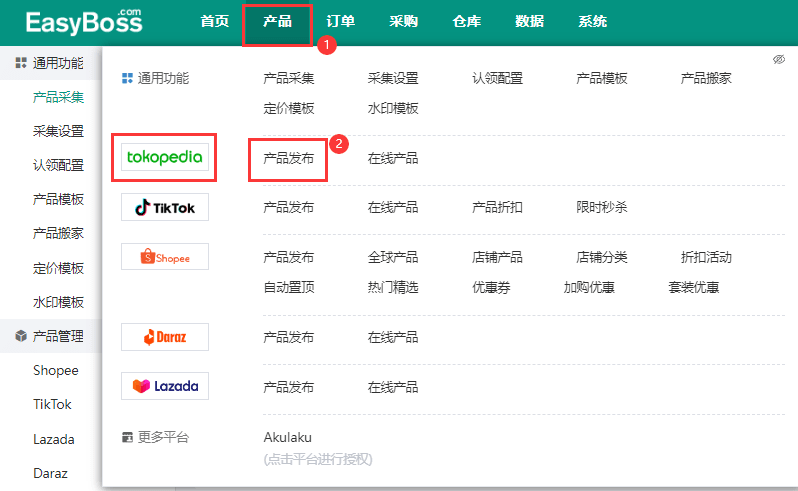798x491 pixels.
Task: Switch to the 仓库 menu
Action: click(x=466, y=21)
